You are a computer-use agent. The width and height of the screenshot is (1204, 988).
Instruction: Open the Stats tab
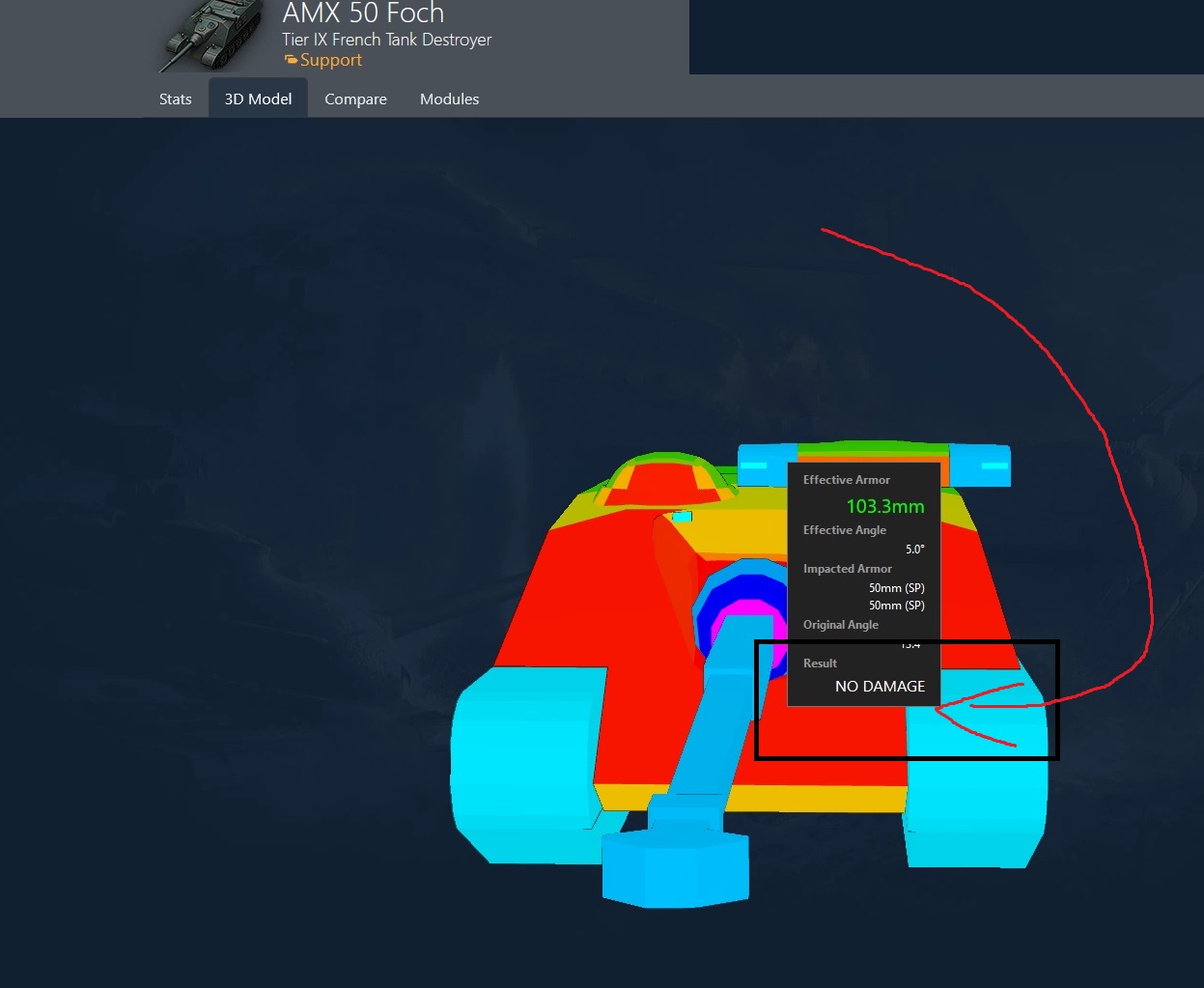(x=175, y=99)
